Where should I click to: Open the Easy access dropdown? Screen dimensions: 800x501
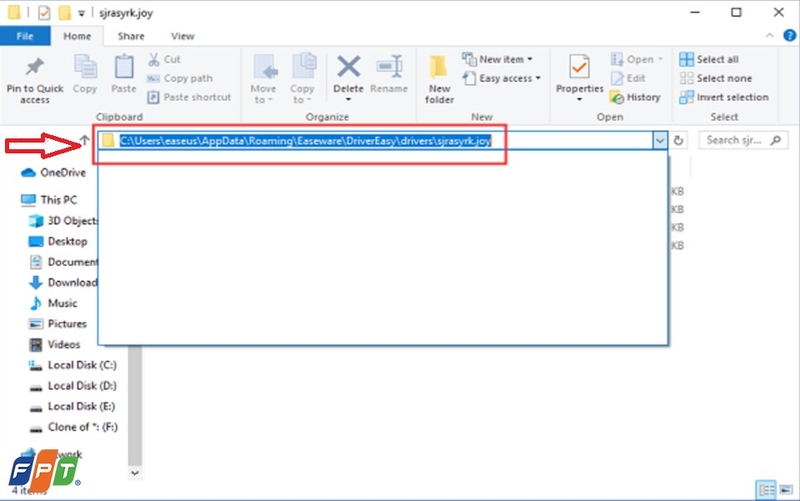[502, 78]
